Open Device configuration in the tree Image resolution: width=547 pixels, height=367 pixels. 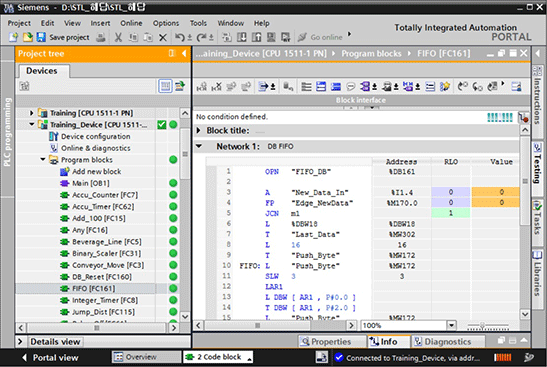(x=96, y=136)
